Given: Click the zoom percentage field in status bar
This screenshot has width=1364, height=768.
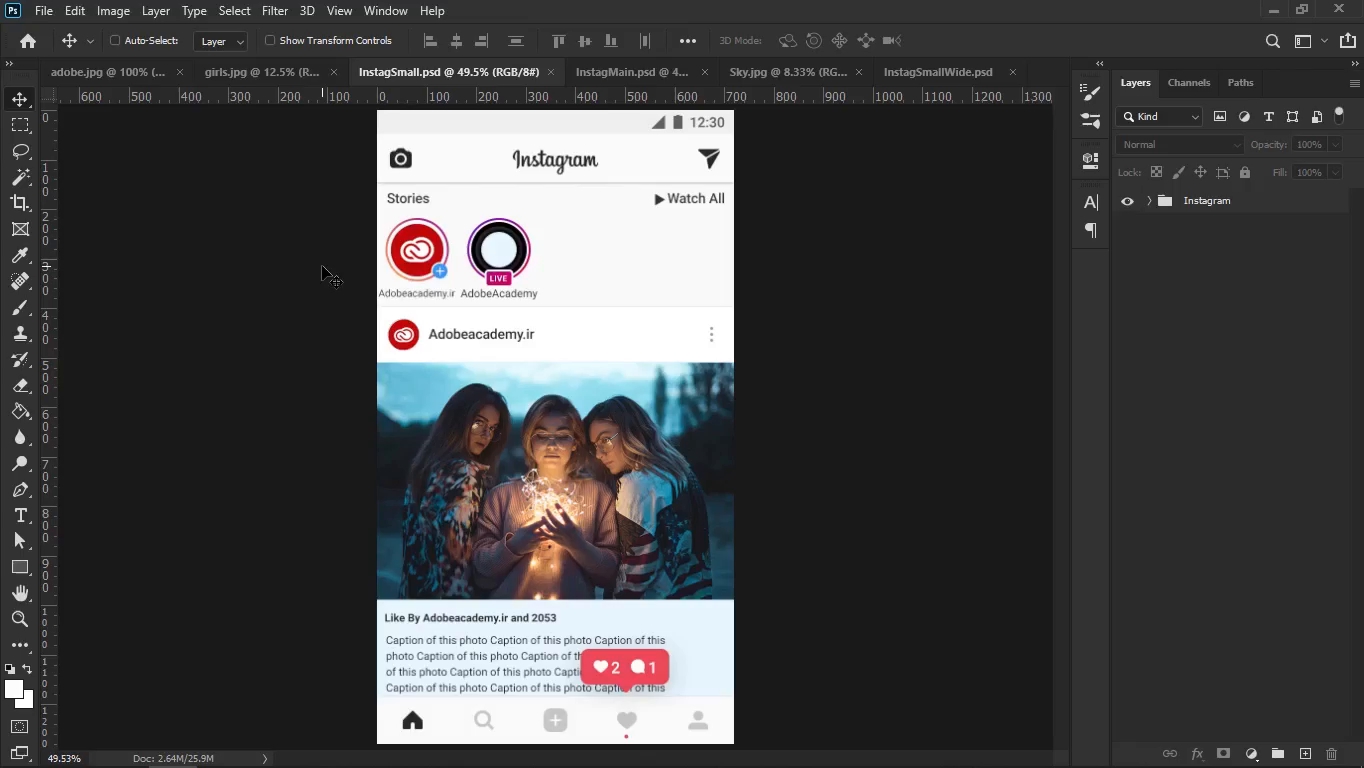Looking at the screenshot, I should 64,759.
